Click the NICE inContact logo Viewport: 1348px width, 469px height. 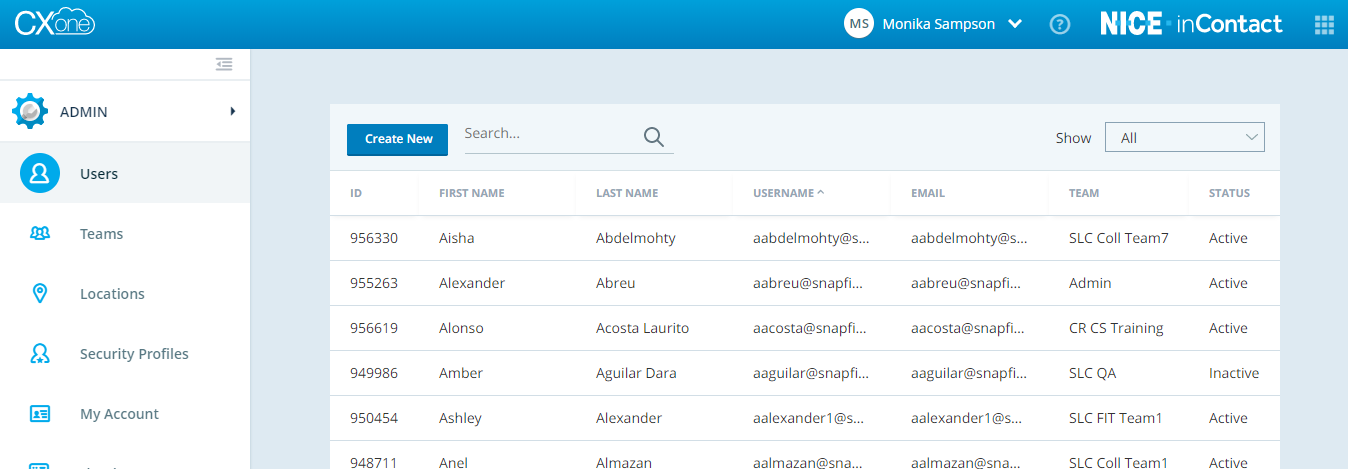pyautogui.click(x=1191, y=24)
